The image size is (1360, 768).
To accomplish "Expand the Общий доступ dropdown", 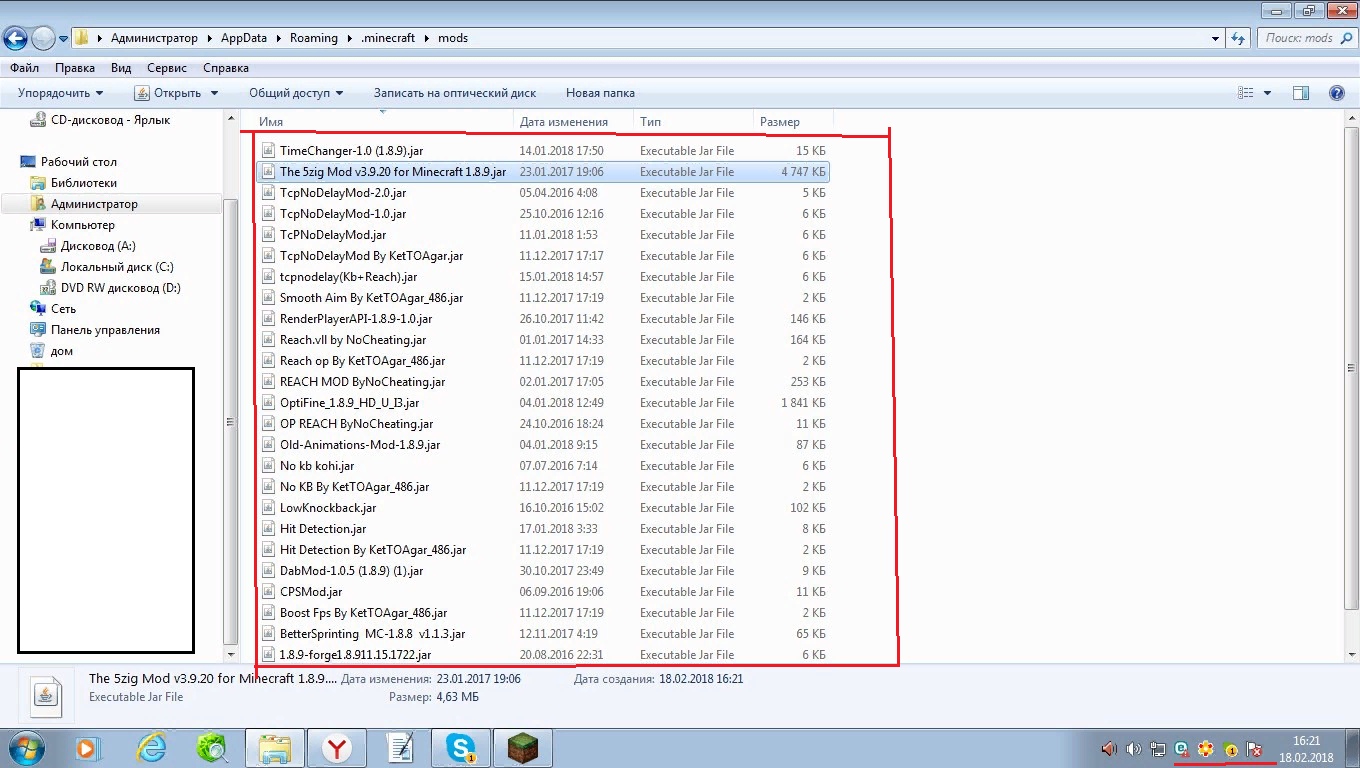I will (x=296, y=93).
